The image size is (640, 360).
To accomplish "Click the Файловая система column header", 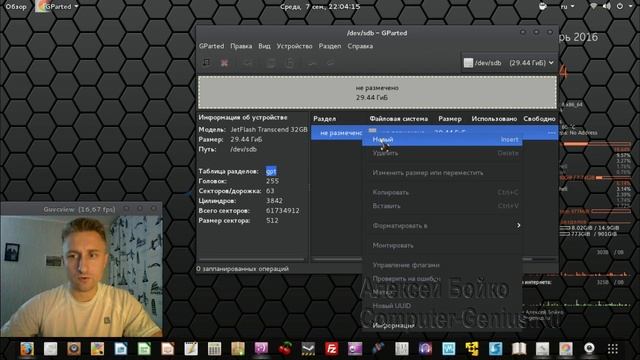I will tap(399, 119).
